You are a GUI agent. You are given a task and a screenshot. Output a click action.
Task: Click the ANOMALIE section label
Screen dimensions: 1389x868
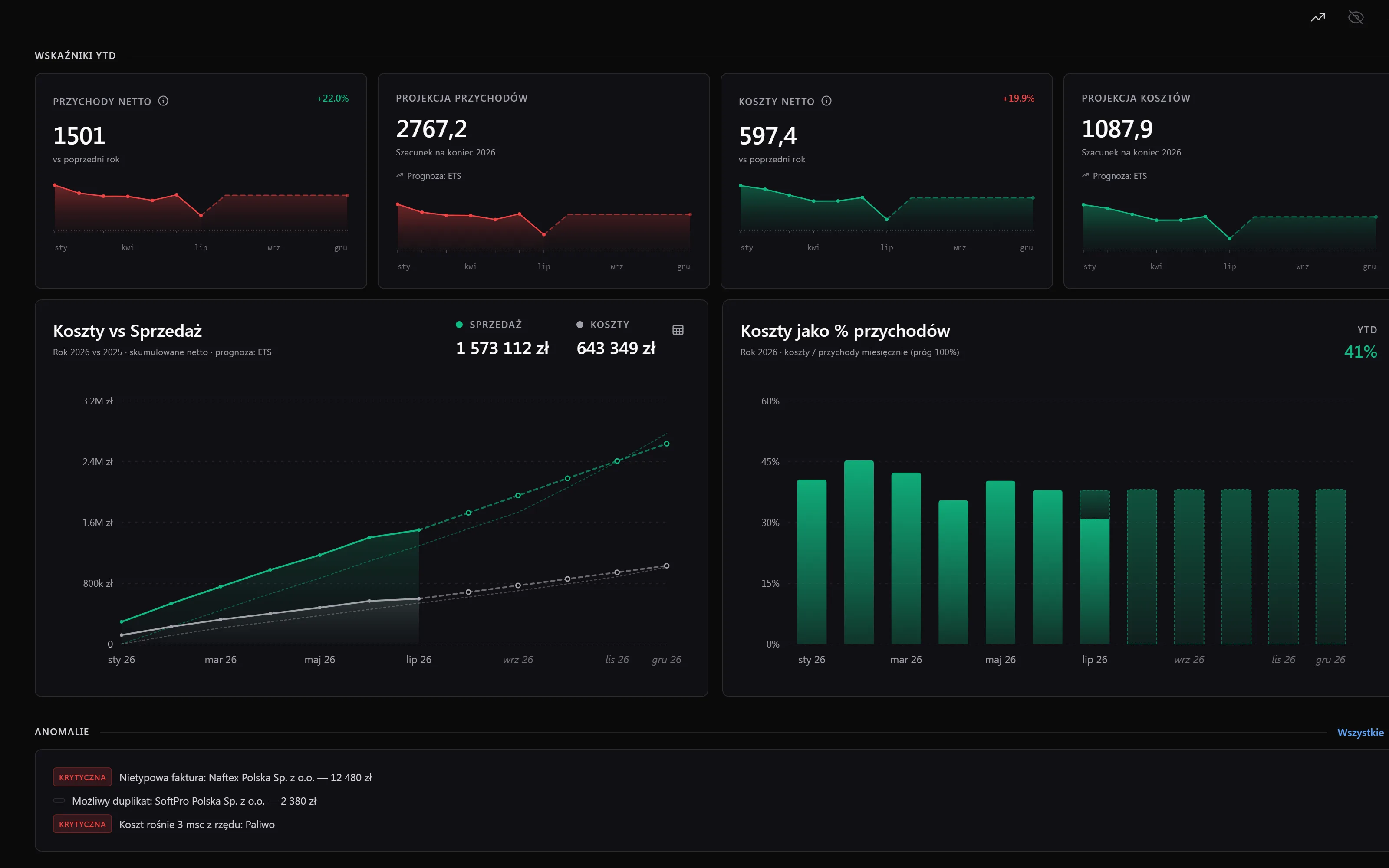point(62,732)
